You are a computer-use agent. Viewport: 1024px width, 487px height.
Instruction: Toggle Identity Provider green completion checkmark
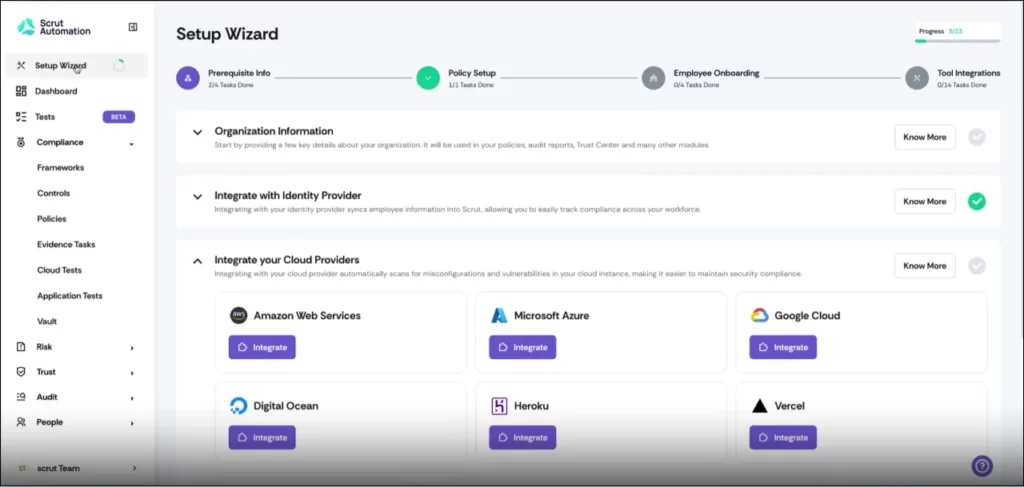click(x=976, y=202)
